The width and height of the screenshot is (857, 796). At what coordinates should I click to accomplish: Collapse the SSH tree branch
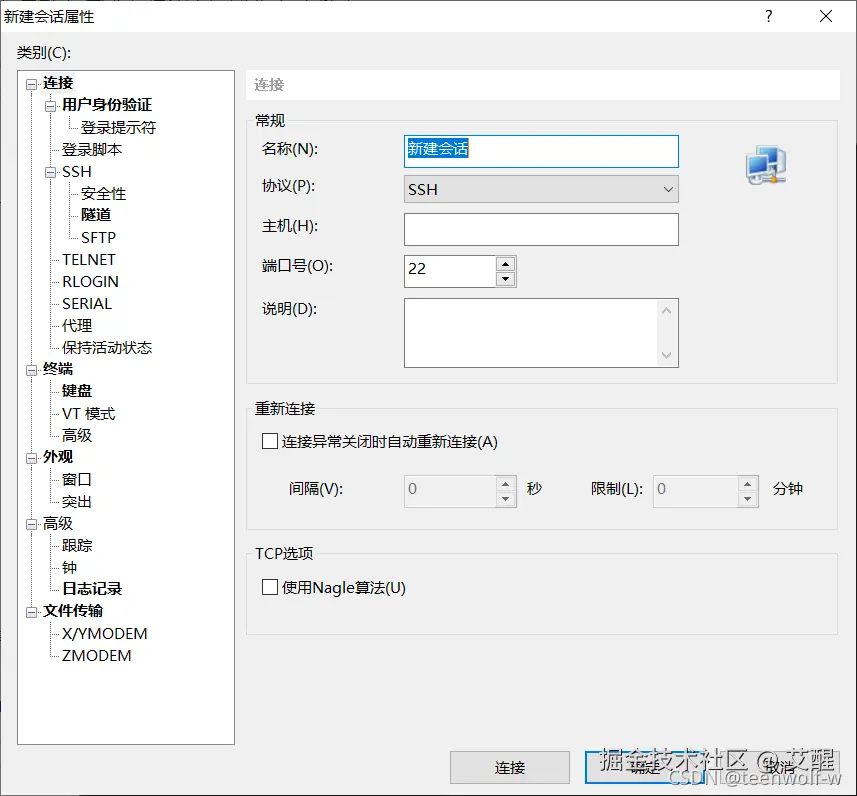point(49,171)
